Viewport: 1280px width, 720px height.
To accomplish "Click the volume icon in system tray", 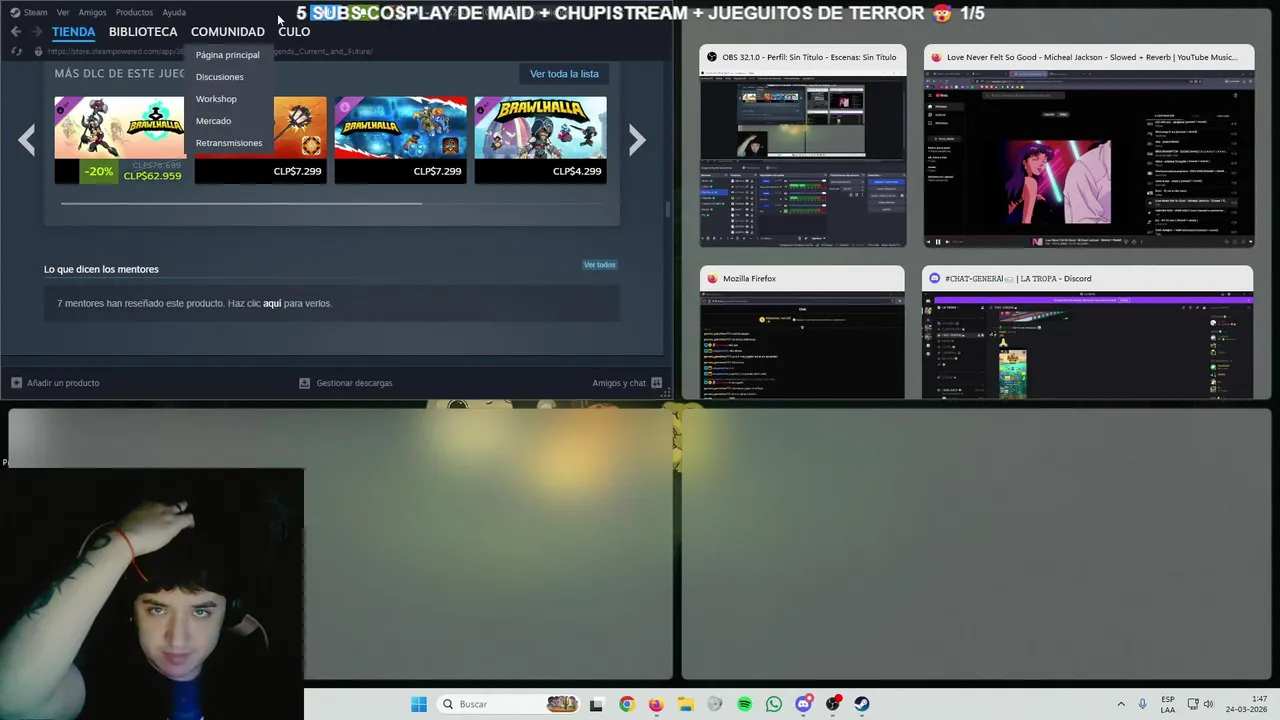I will click(x=1208, y=704).
